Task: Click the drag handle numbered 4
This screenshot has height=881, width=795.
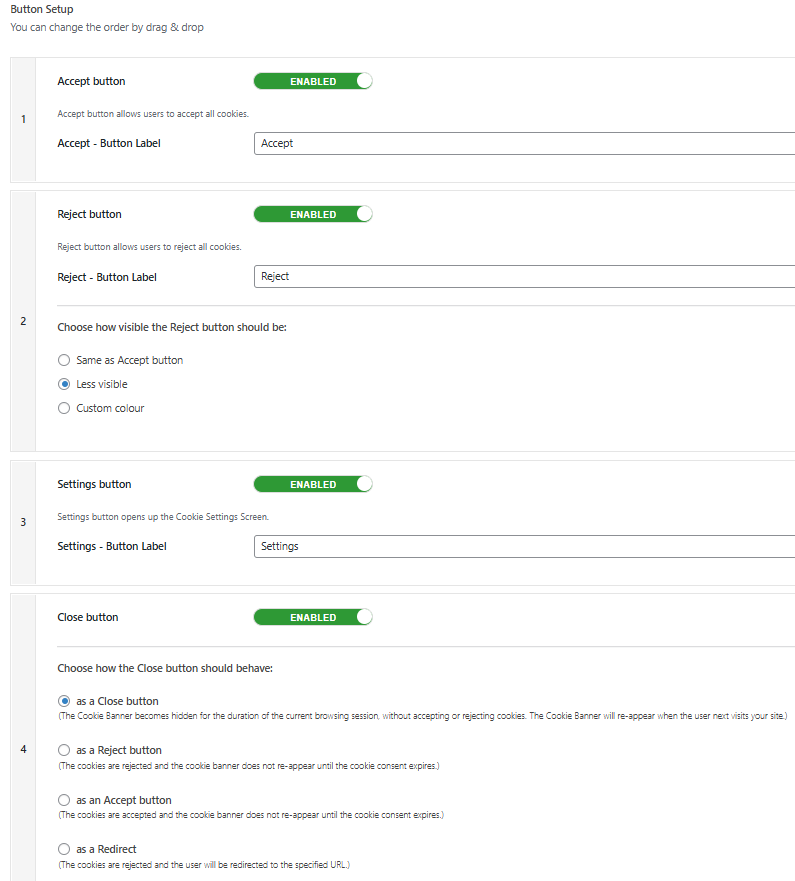Action: (23, 749)
